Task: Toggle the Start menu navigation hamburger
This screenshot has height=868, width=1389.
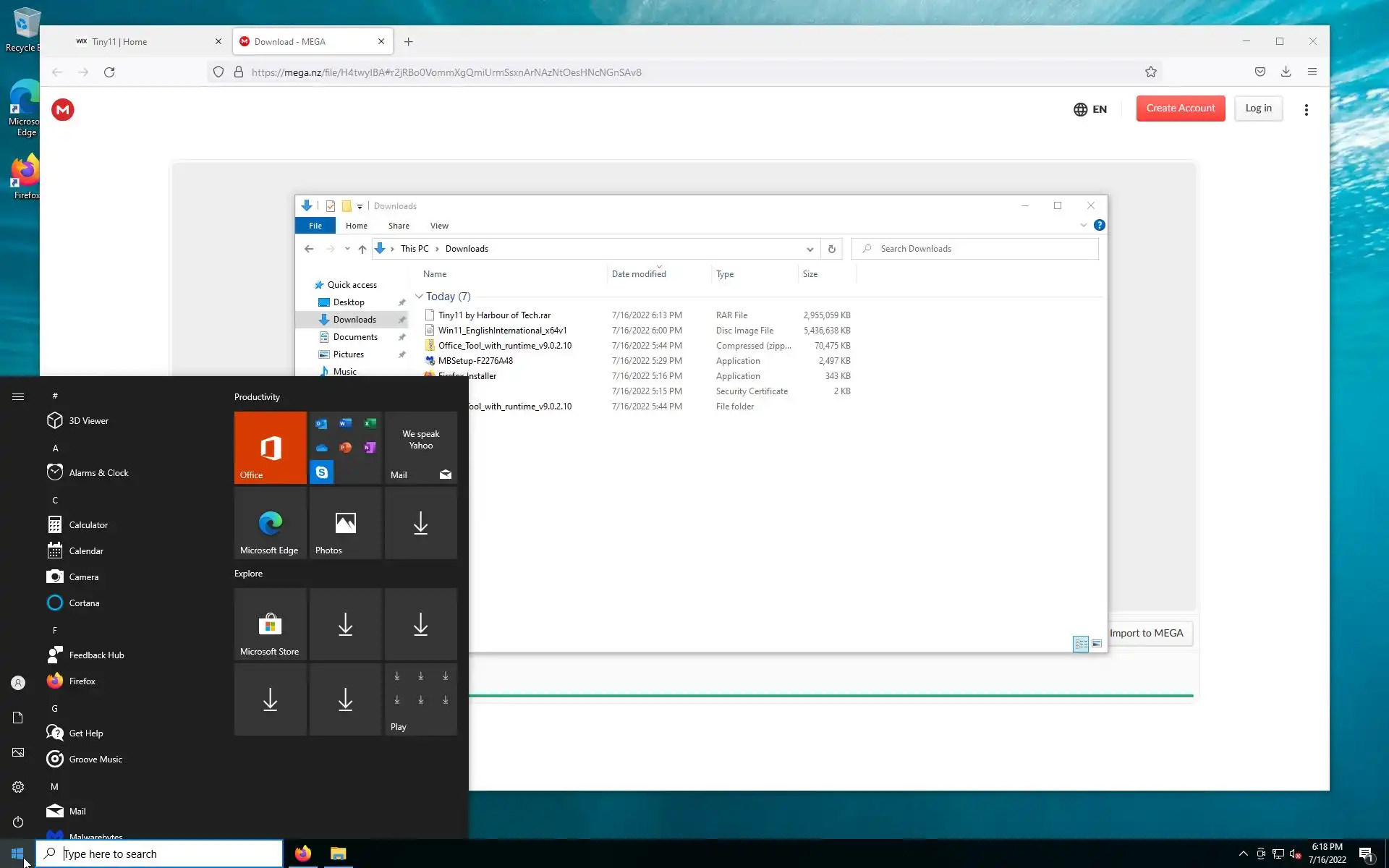Action: [18, 396]
